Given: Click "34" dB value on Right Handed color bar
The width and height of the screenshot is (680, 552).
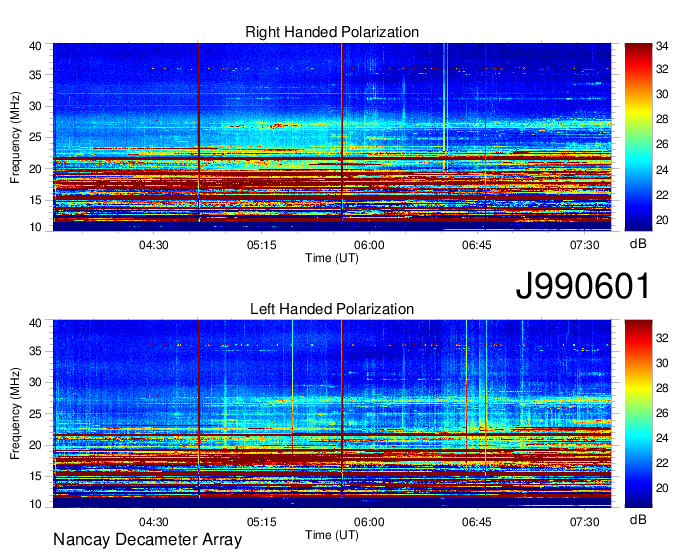Looking at the screenshot, I should pyautogui.click(x=662, y=46).
